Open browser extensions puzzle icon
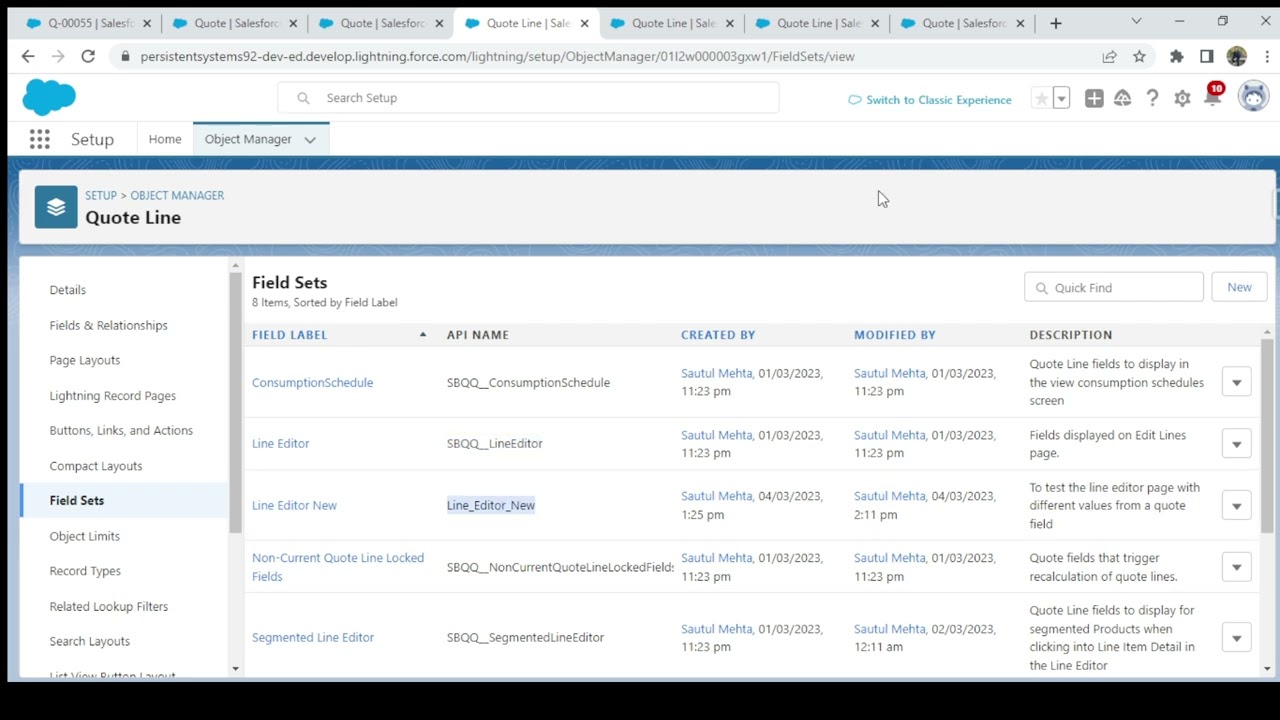 (x=1176, y=57)
